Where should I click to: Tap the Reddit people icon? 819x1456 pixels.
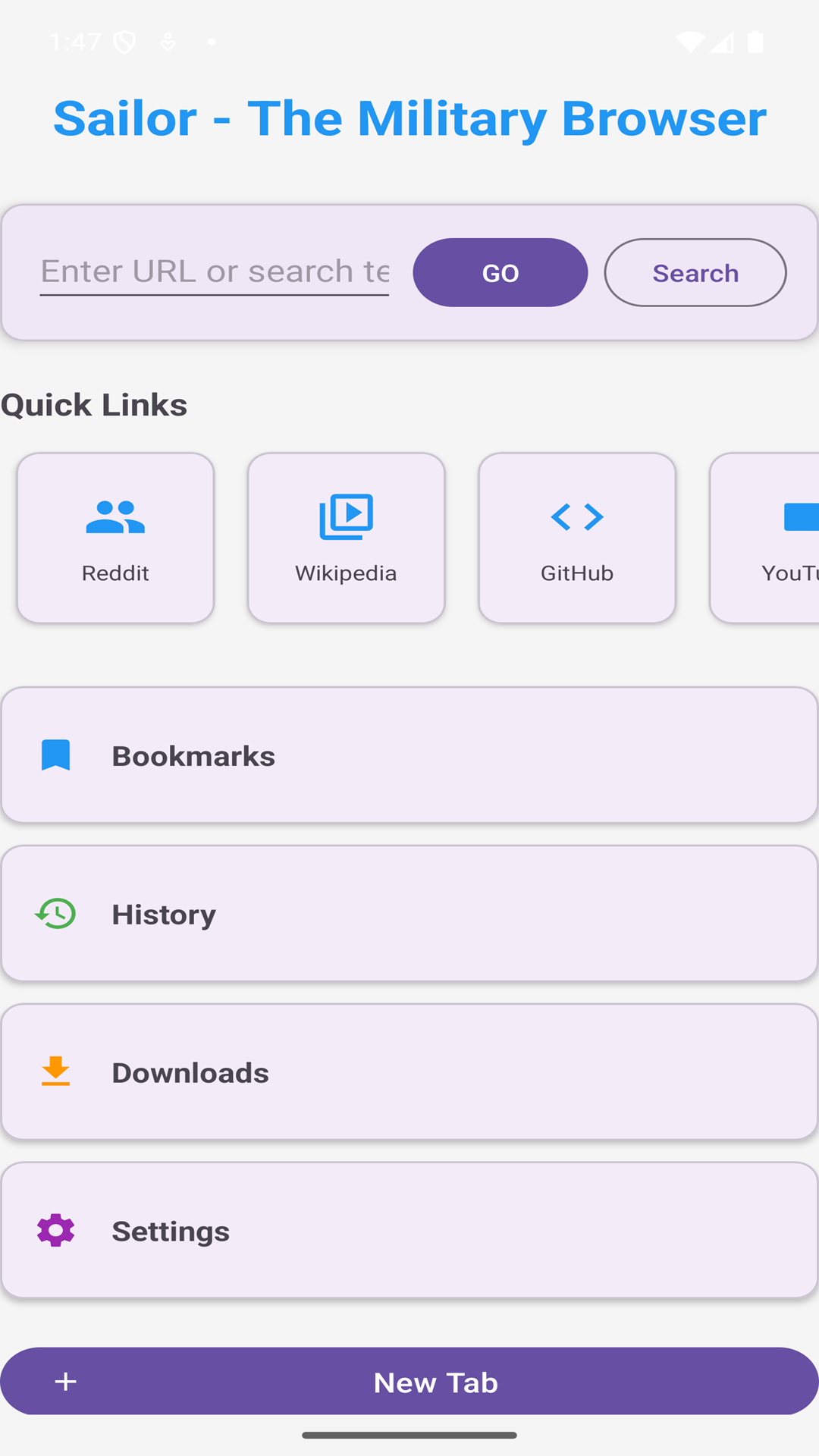click(115, 517)
